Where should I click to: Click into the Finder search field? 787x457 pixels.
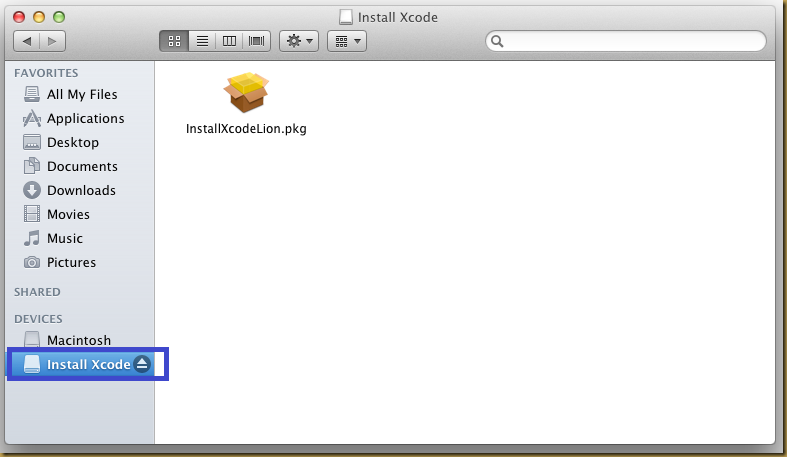point(626,41)
